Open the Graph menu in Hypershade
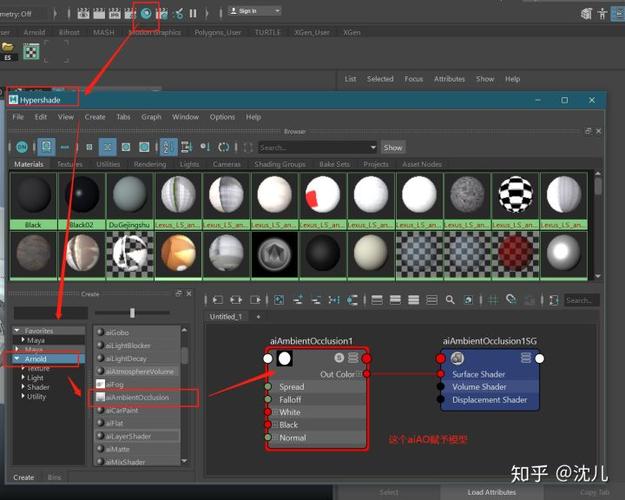 pyautogui.click(x=151, y=117)
